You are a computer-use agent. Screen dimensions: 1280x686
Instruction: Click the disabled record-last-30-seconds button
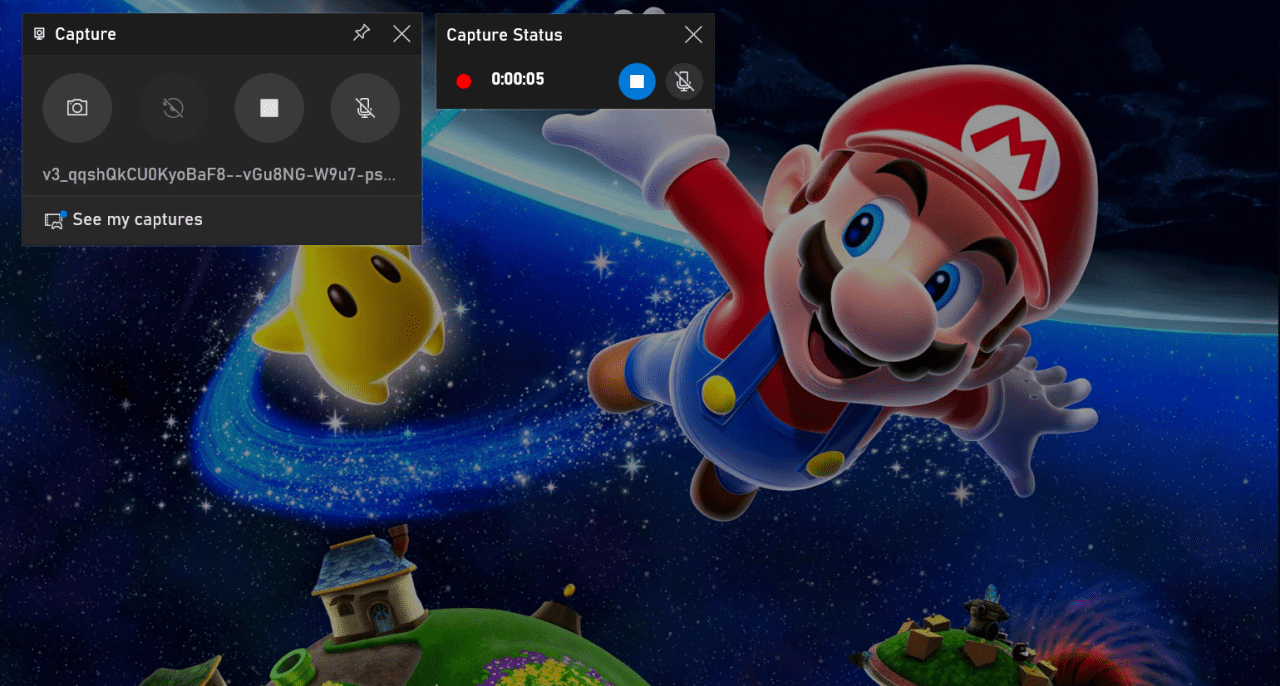pyautogui.click(x=173, y=108)
